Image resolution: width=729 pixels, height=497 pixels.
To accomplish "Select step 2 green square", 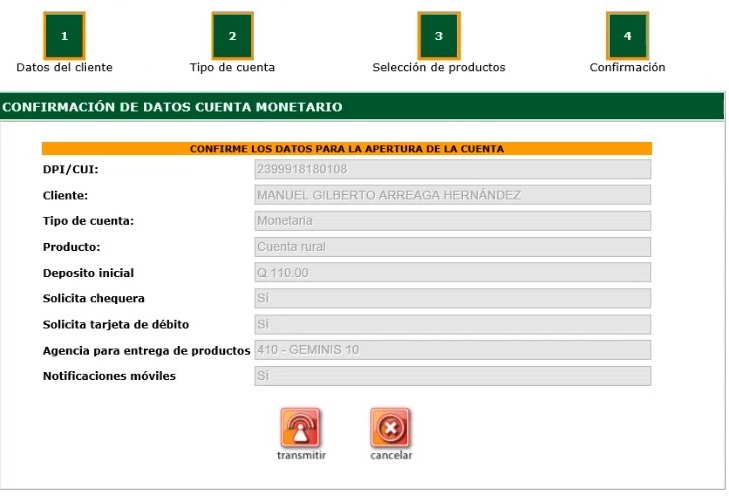I will click(x=232, y=36).
